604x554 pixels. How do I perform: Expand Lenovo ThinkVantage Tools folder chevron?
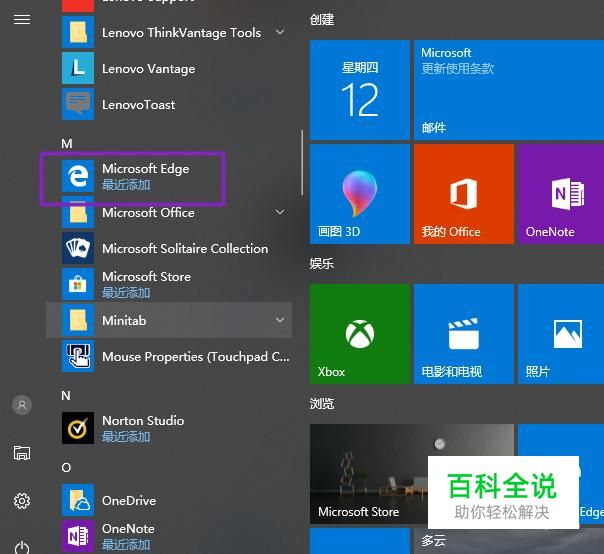click(280, 32)
